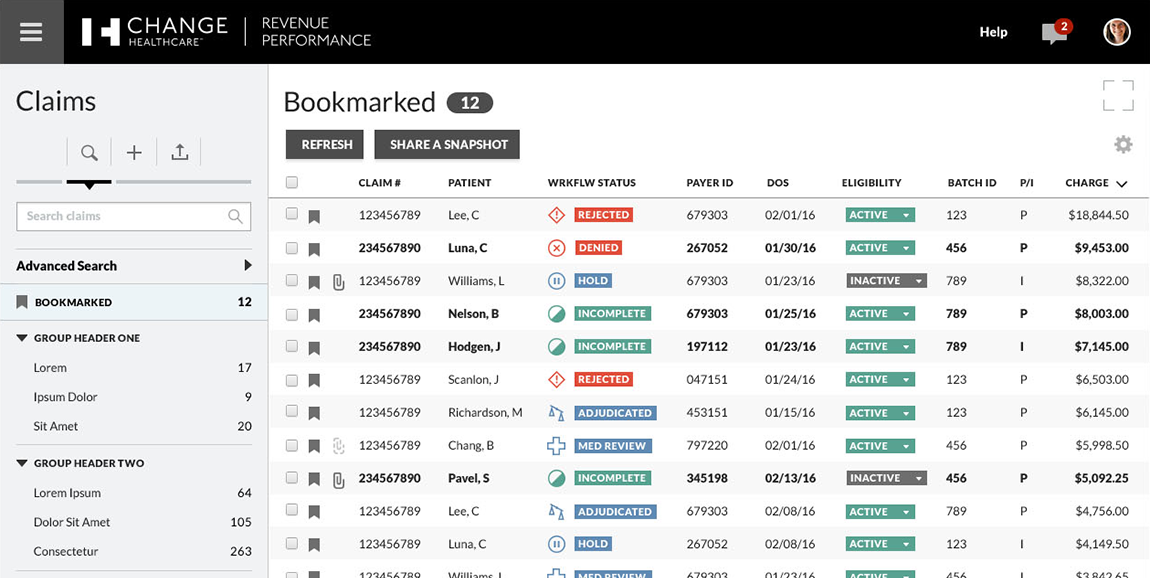Collapse Group Header One section
Viewport: 1150px width, 578px height.
(x=22, y=338)
